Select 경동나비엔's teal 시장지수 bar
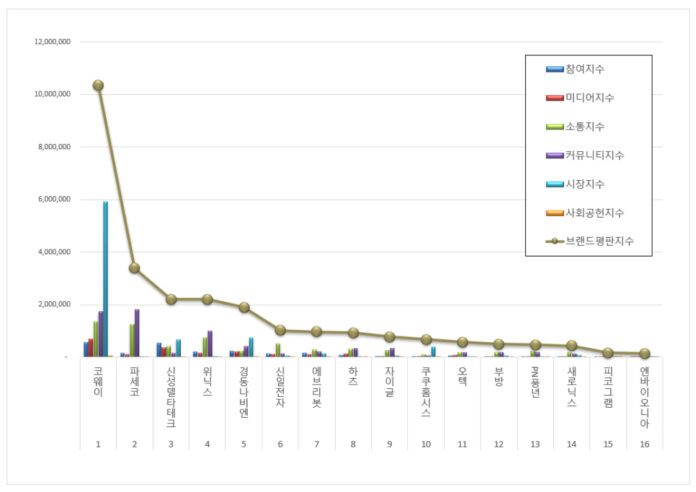The height and width of the screenshot is (492, 696). tap(251, 347)
